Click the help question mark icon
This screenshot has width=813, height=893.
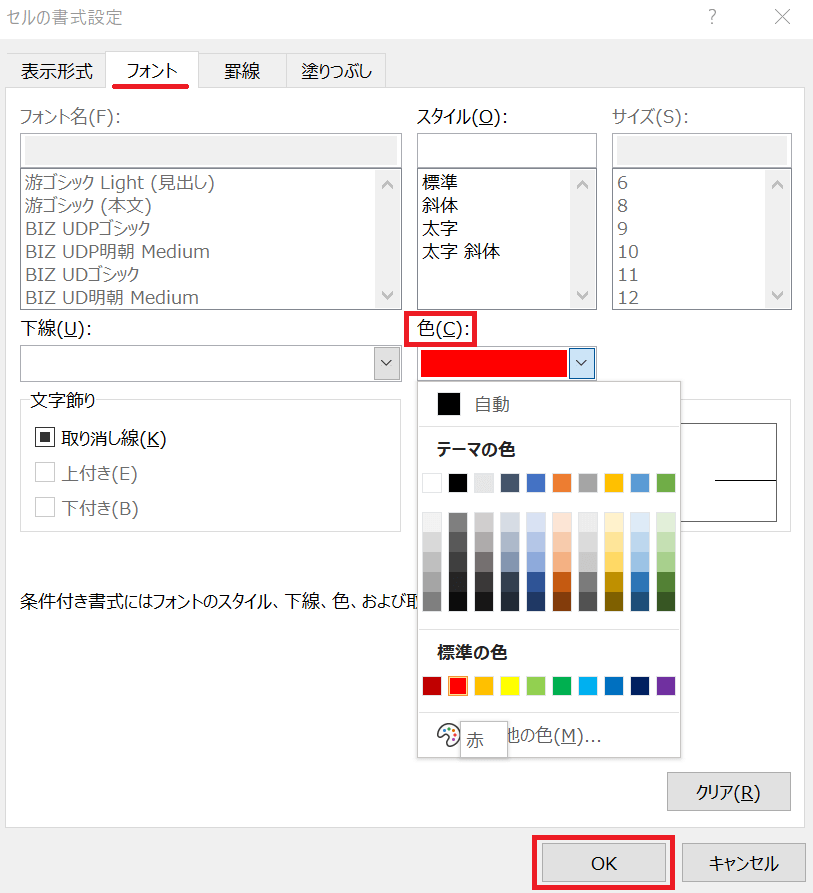pos(713,17)
